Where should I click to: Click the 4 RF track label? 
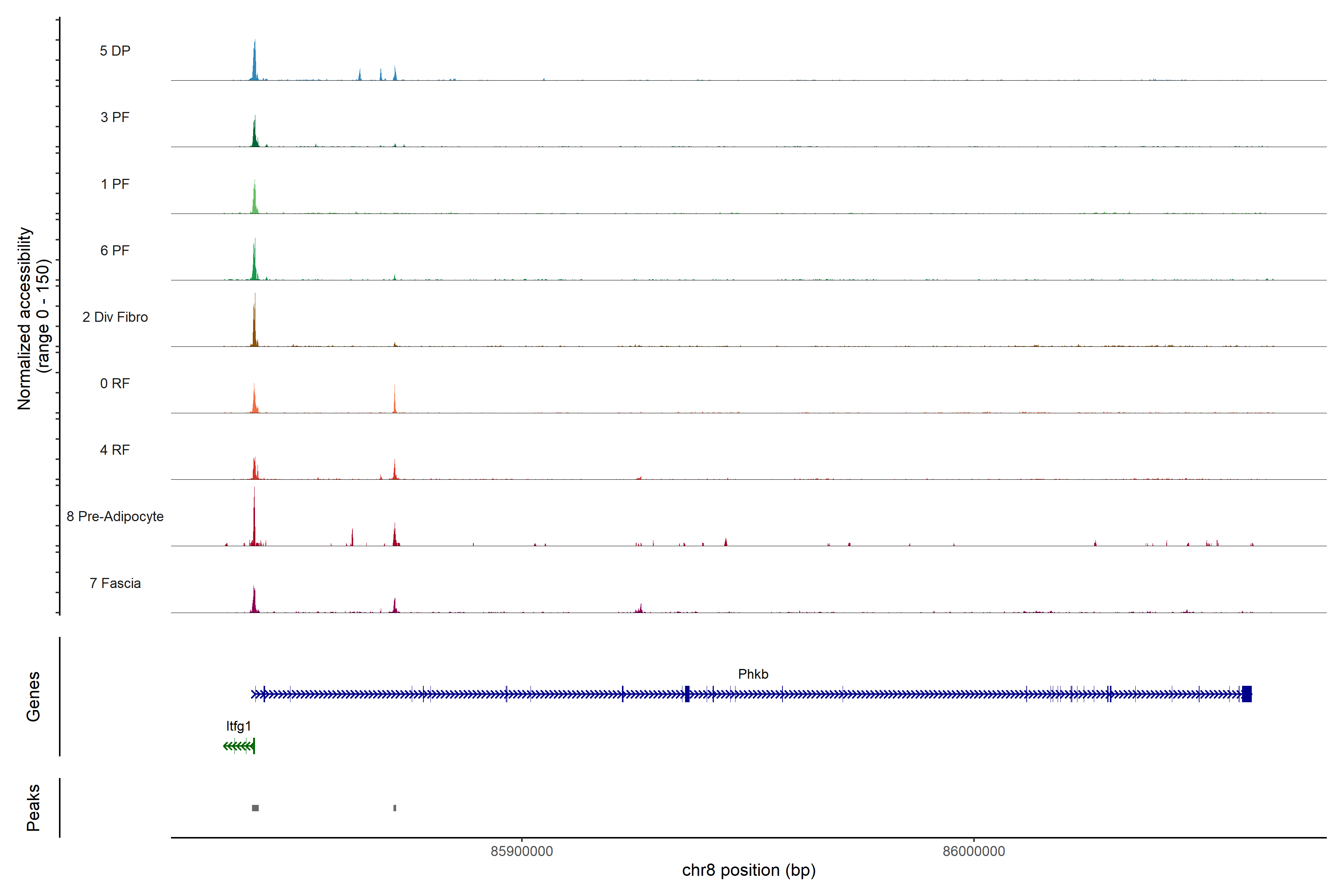(115, 450)
